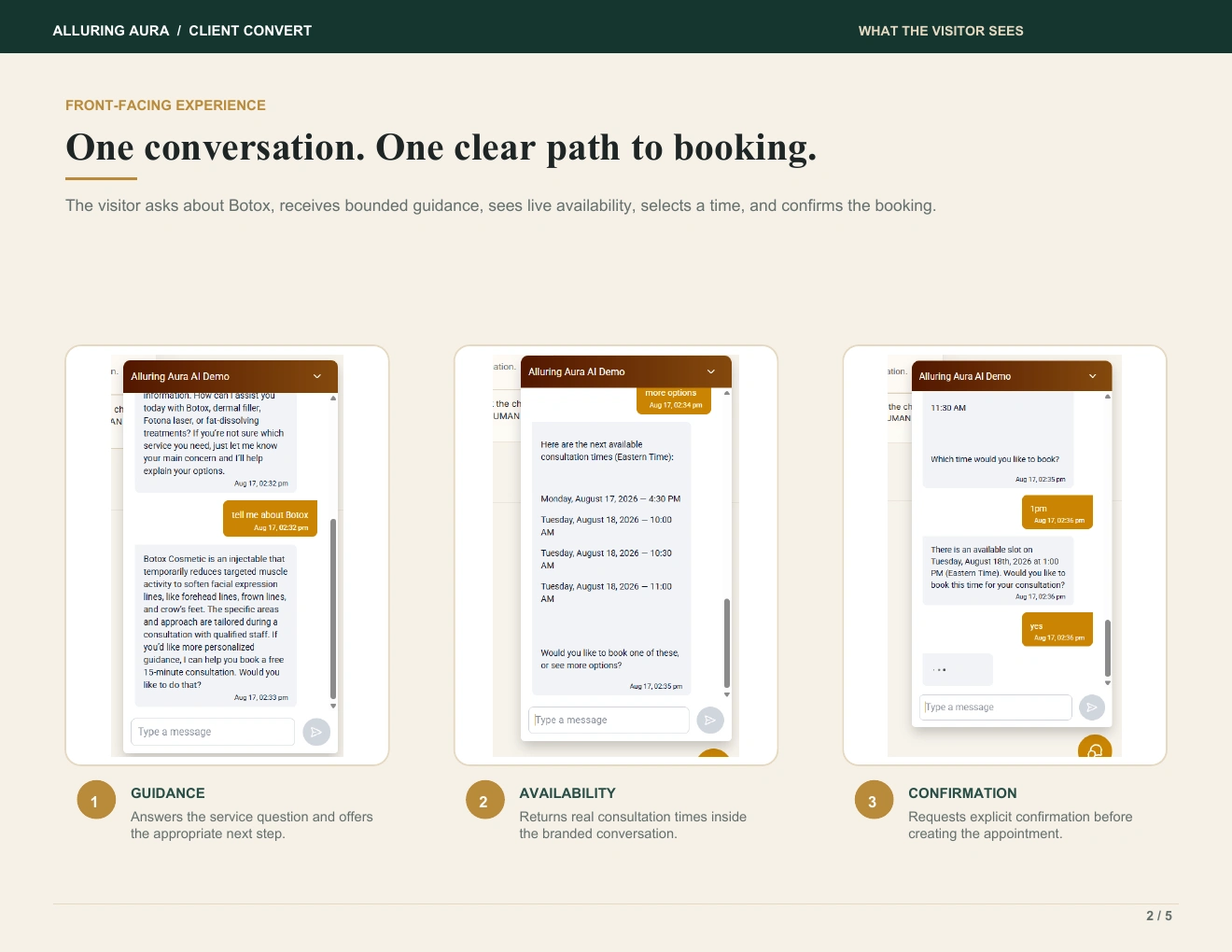
Task: Click message input in Availability chat
Action: [x=609, y=720]
